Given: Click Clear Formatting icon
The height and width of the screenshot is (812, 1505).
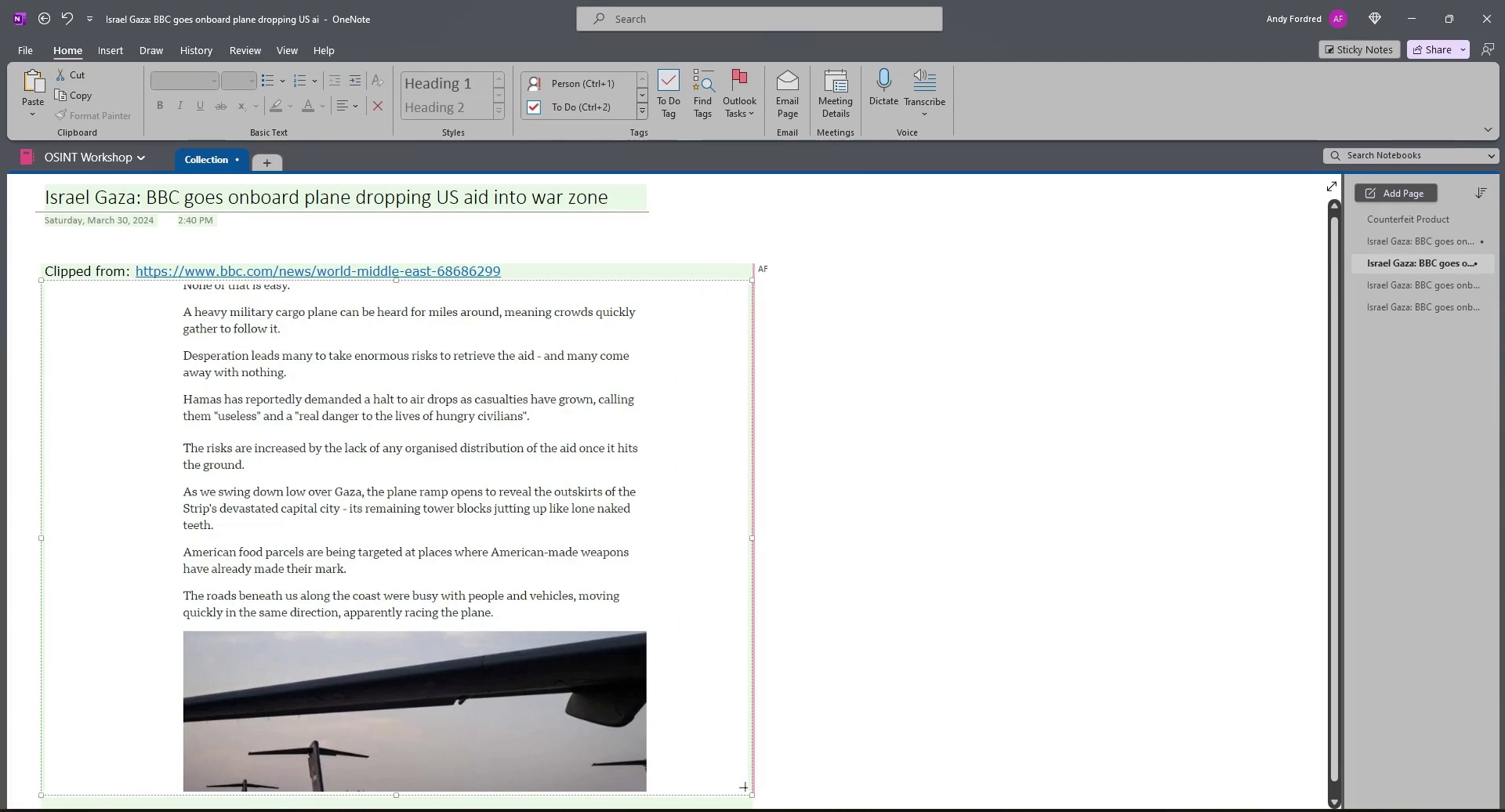Looking at the screenshot, I should pyautogui.click(x=377, y=81).
